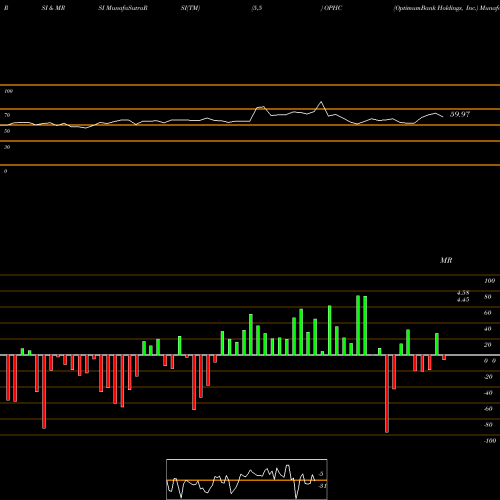The image size is (500, 500).
Task: Click the 'MR' panel label
Action: point(446,260)
